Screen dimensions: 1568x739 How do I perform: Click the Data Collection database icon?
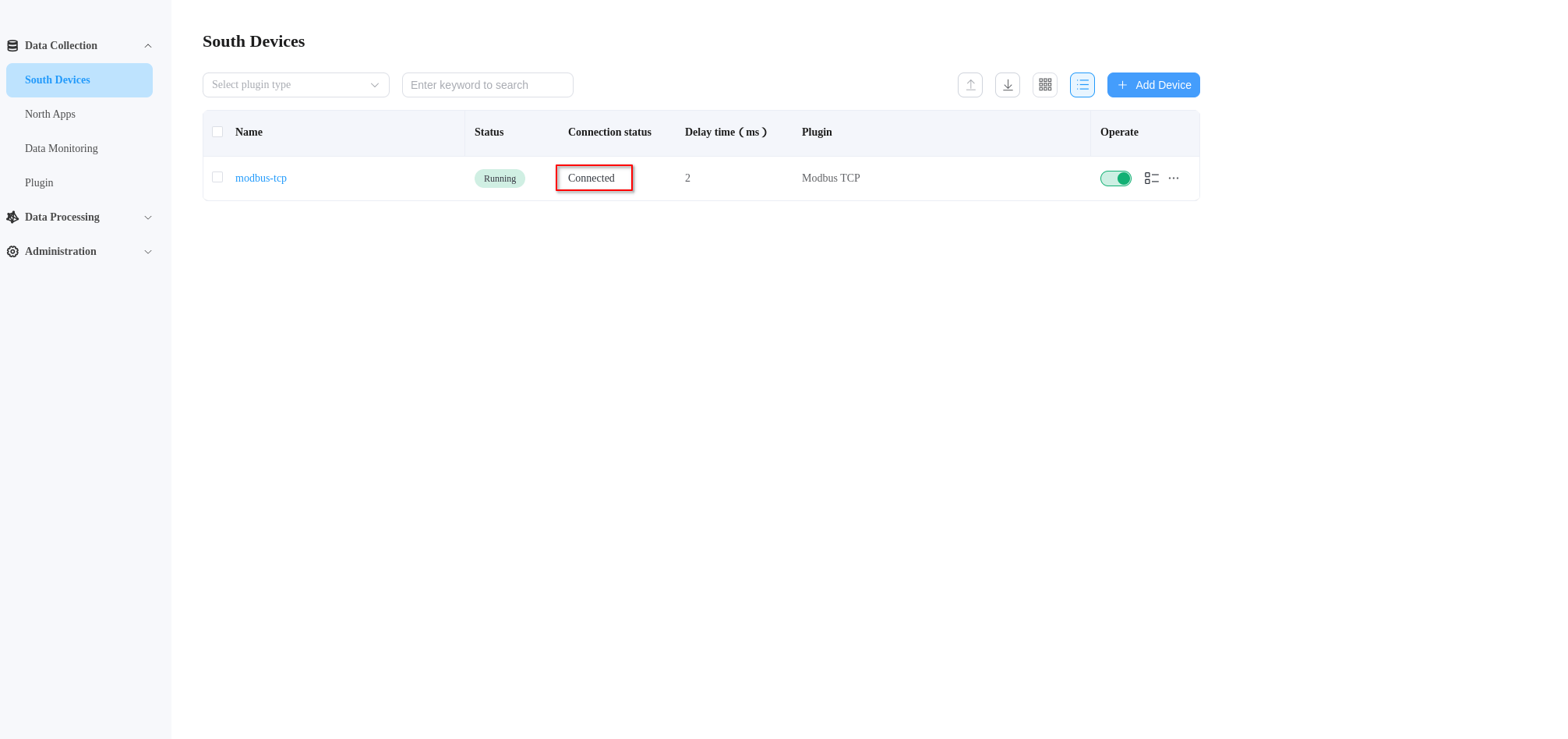coord(12,44)
